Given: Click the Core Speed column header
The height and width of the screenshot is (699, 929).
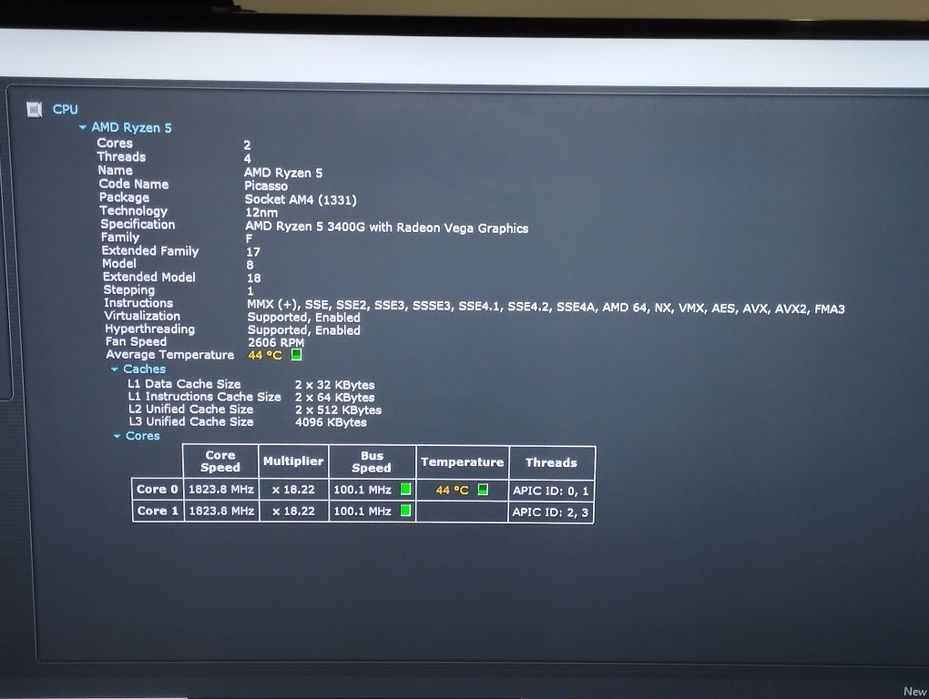Looking at the screenshot, I should [220, 461].
